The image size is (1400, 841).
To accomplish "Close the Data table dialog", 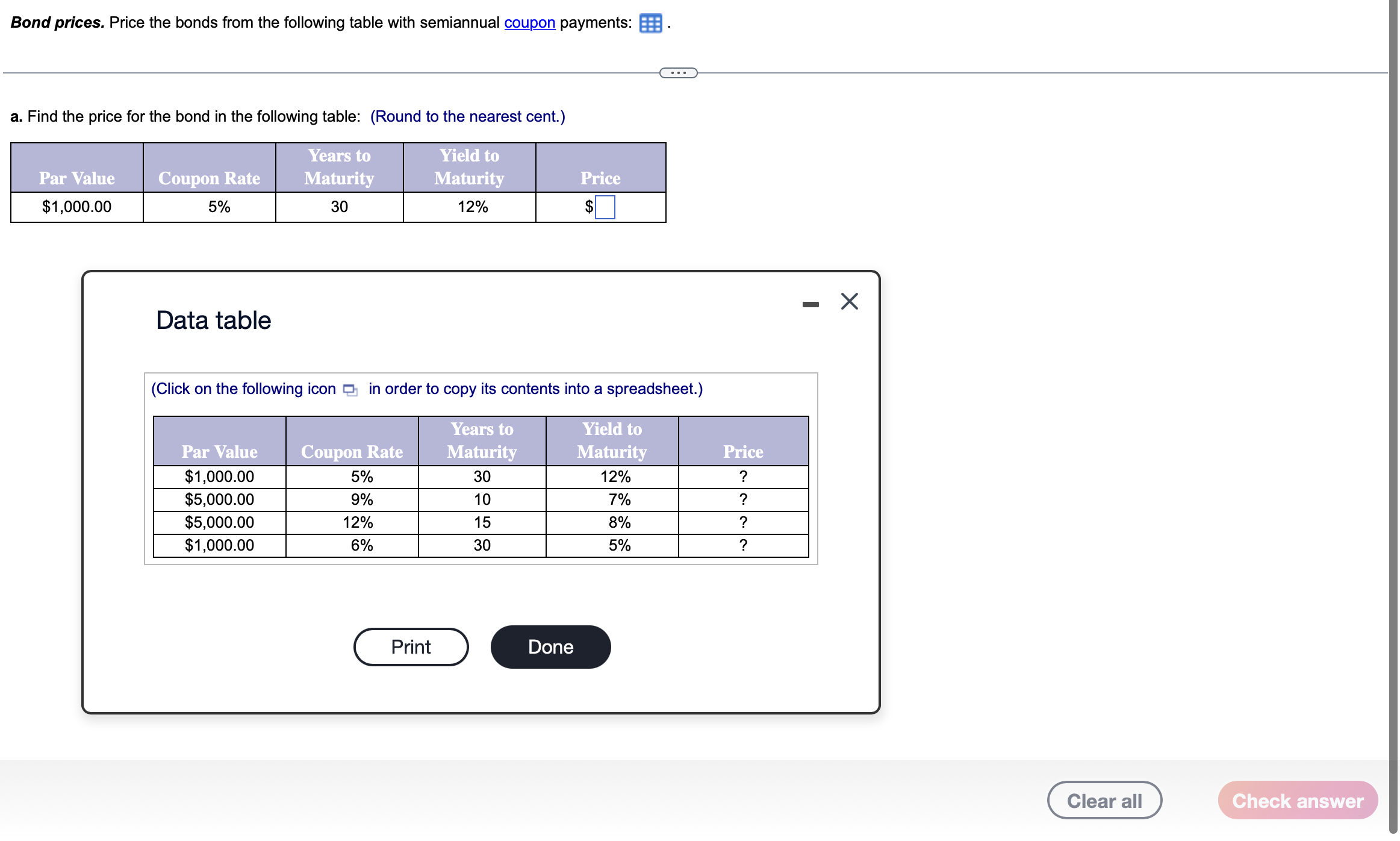I will [x=849, y=301].
